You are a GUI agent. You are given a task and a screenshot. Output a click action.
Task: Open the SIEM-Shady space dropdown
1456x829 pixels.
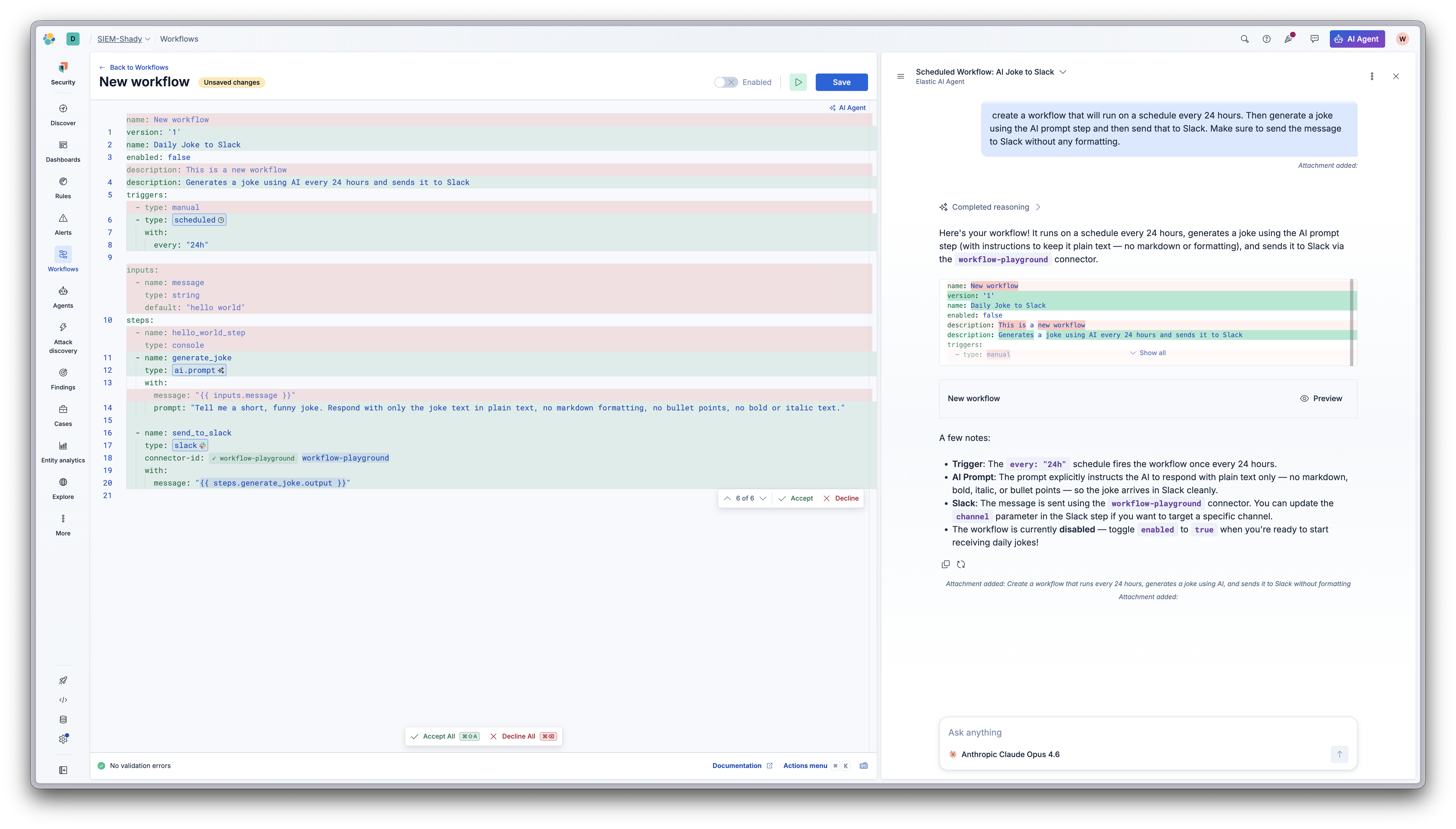[x=124, y=39]
